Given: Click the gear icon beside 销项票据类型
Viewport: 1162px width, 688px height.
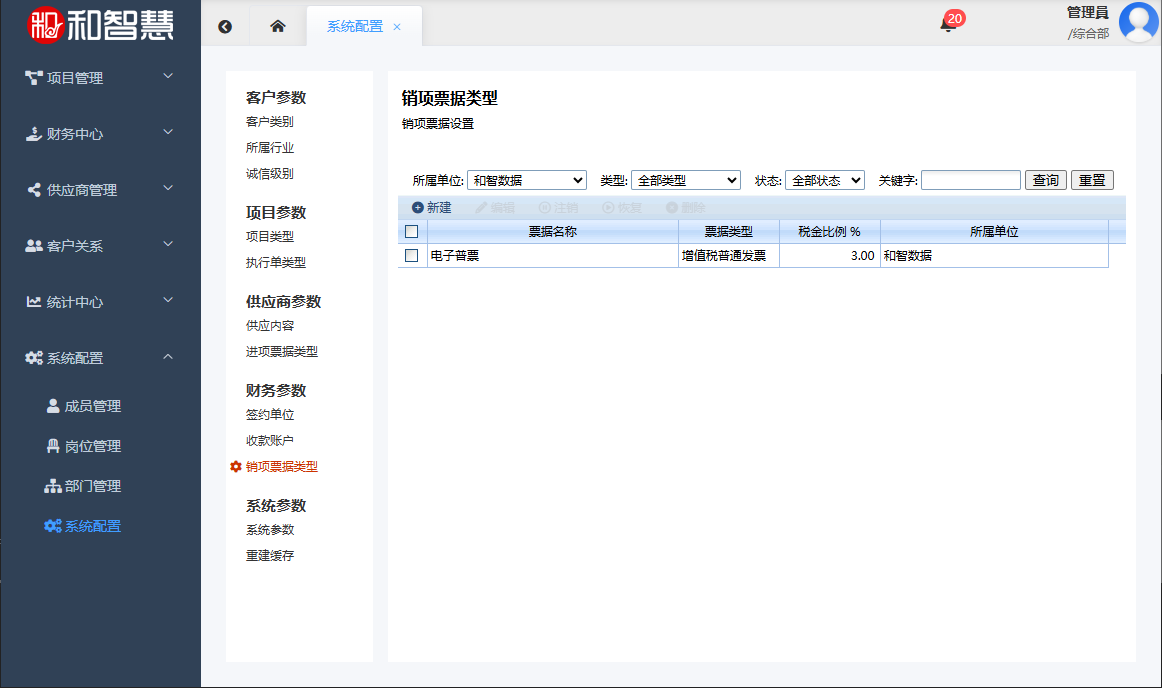Looking at the screenshot, I should [x=236, y=466].
